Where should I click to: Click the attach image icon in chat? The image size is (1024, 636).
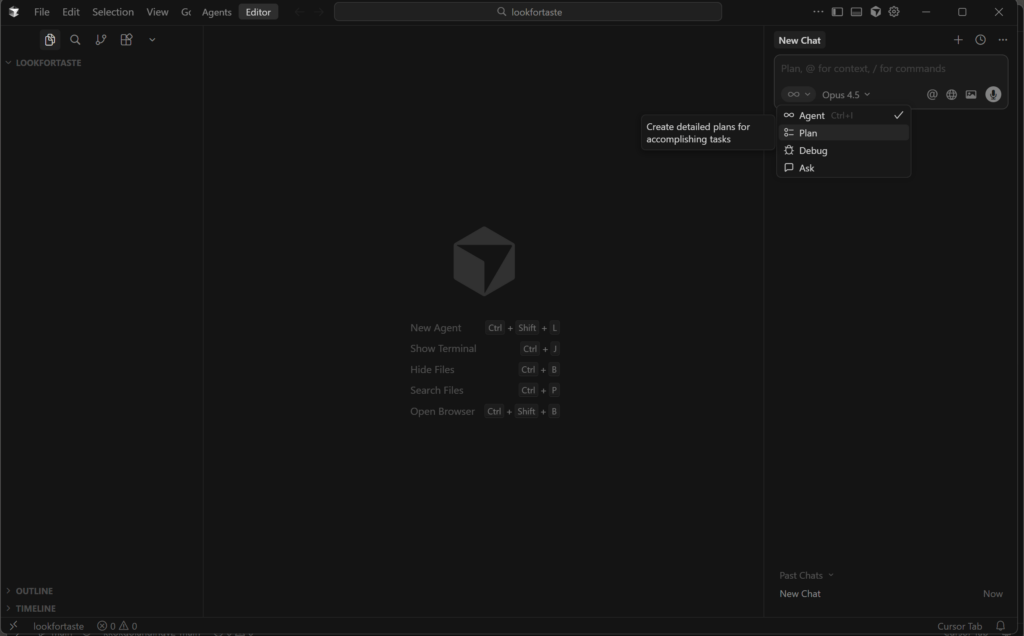coord(971,95)
